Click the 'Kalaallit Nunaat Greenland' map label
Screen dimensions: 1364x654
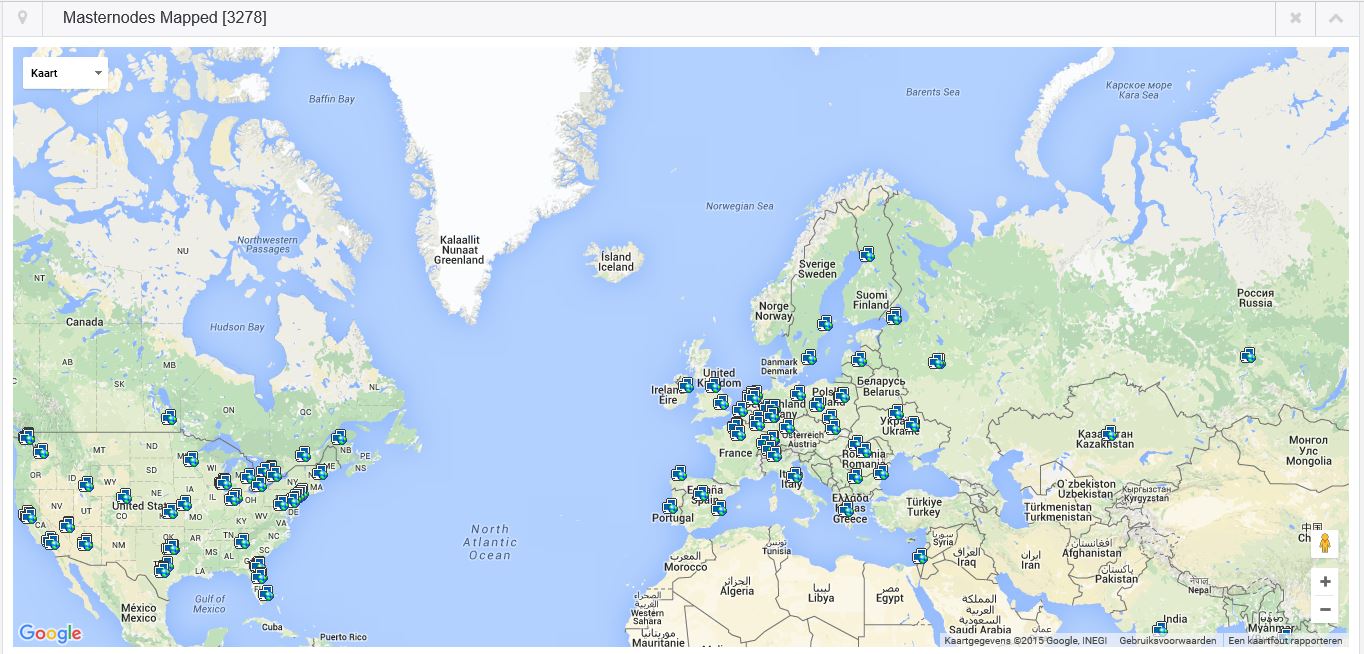459,250
